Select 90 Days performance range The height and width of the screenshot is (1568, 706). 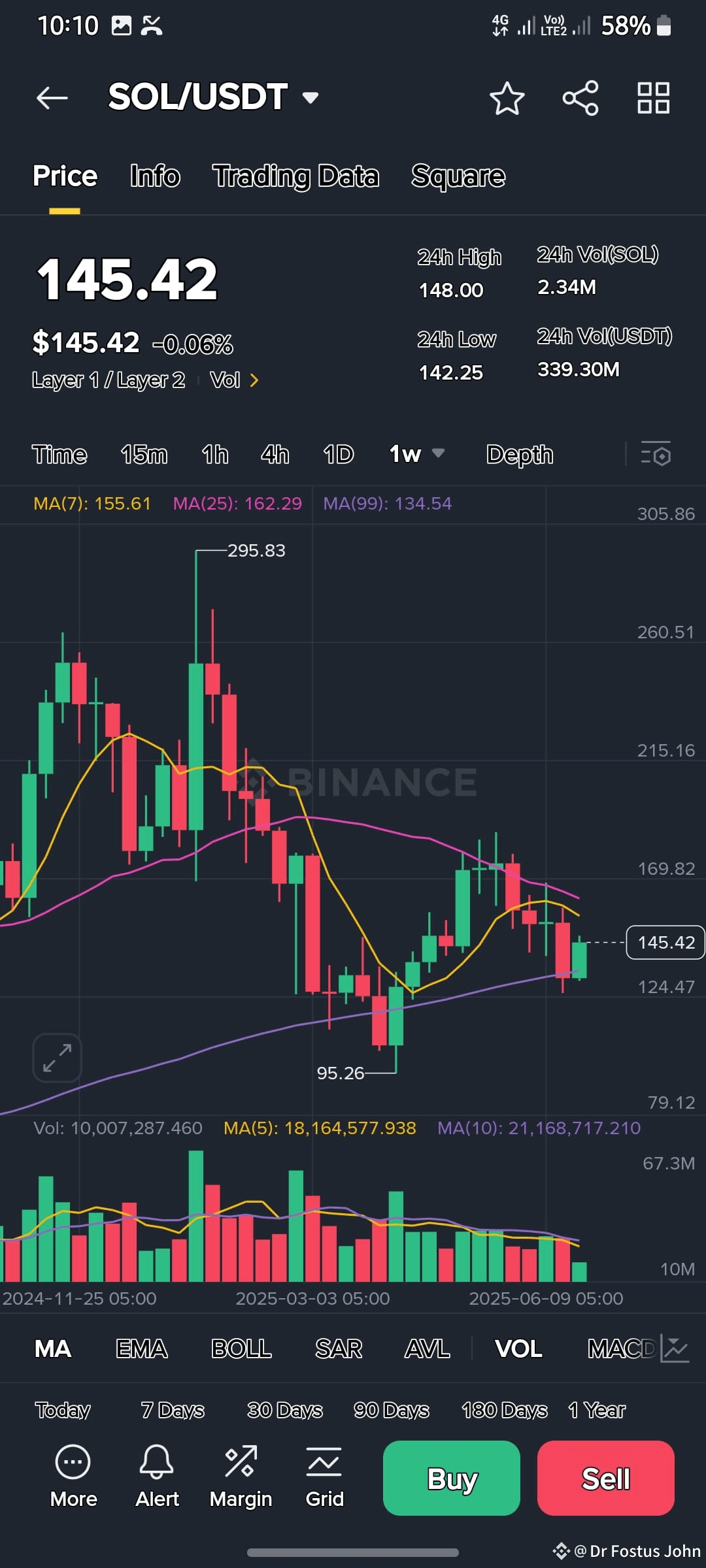point(392,1411)
